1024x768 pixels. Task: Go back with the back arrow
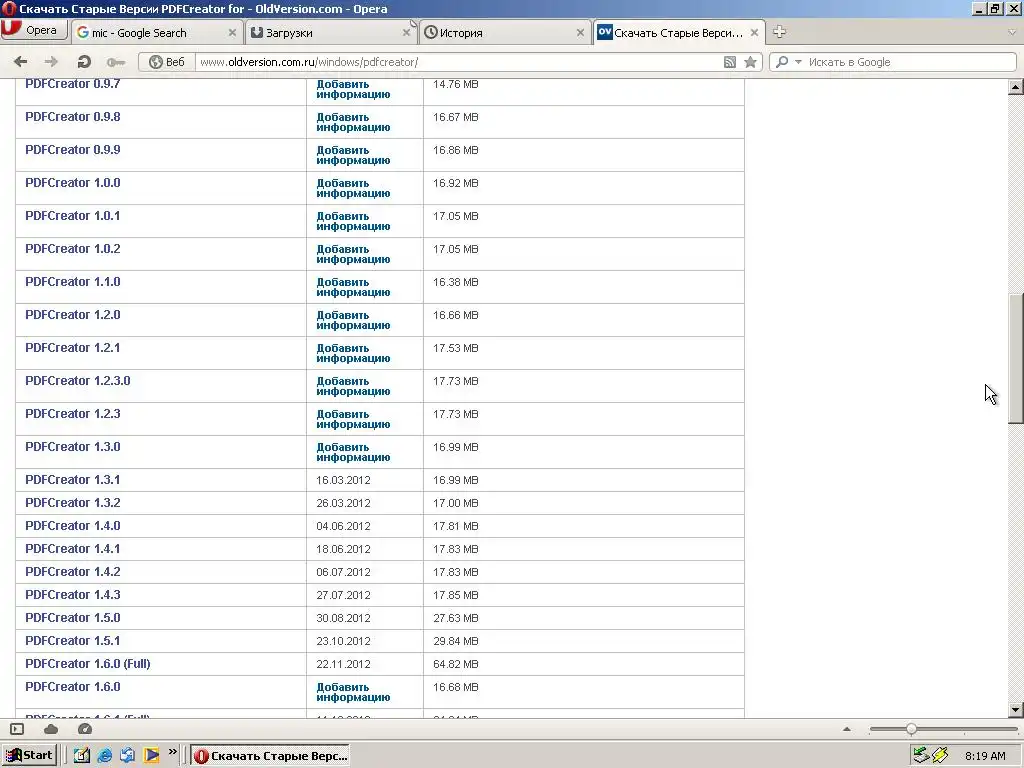pos(21,62)
